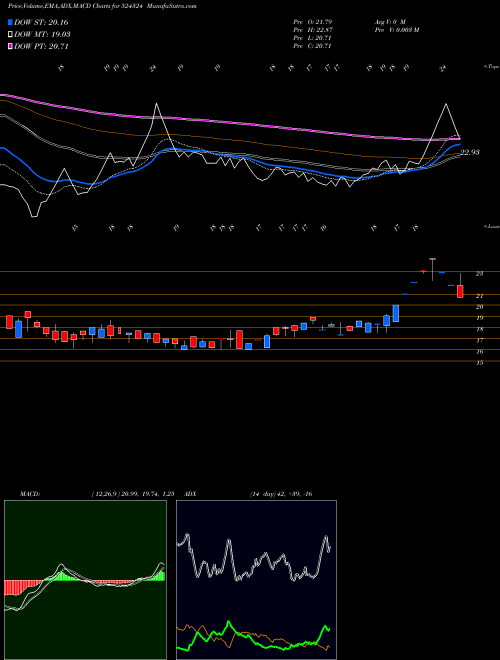
Task: Click the 'Pre L: 20.71' value
Action: click(x=312, y=38)
